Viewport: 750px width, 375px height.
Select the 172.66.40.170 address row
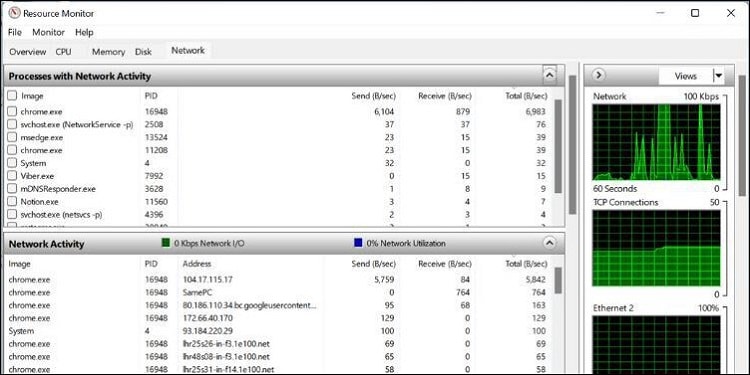click(278, 318)
